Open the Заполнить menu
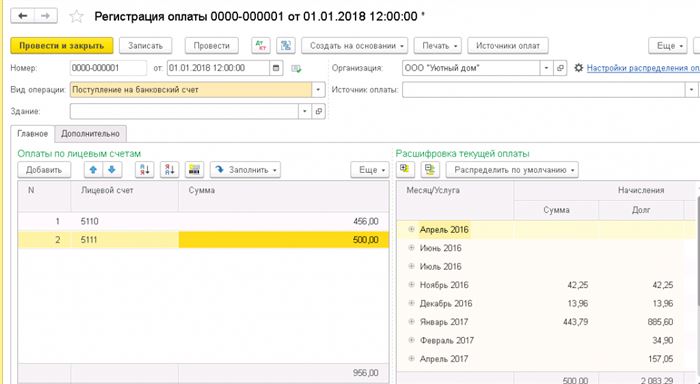Viewport: 700px width, 384px height. pos(245,170)
